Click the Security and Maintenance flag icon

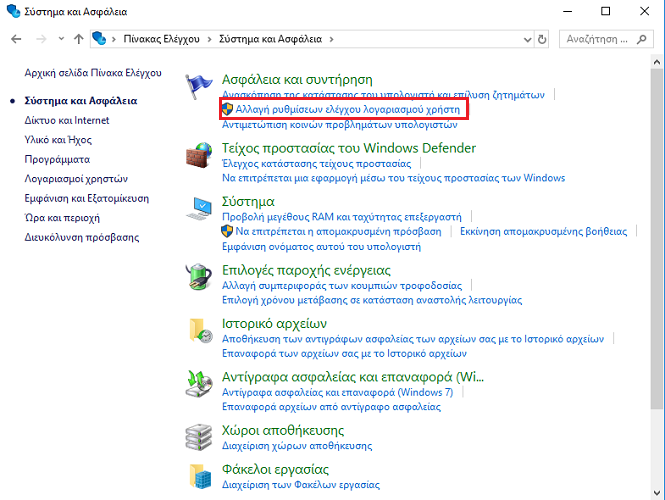click(198, 86)
